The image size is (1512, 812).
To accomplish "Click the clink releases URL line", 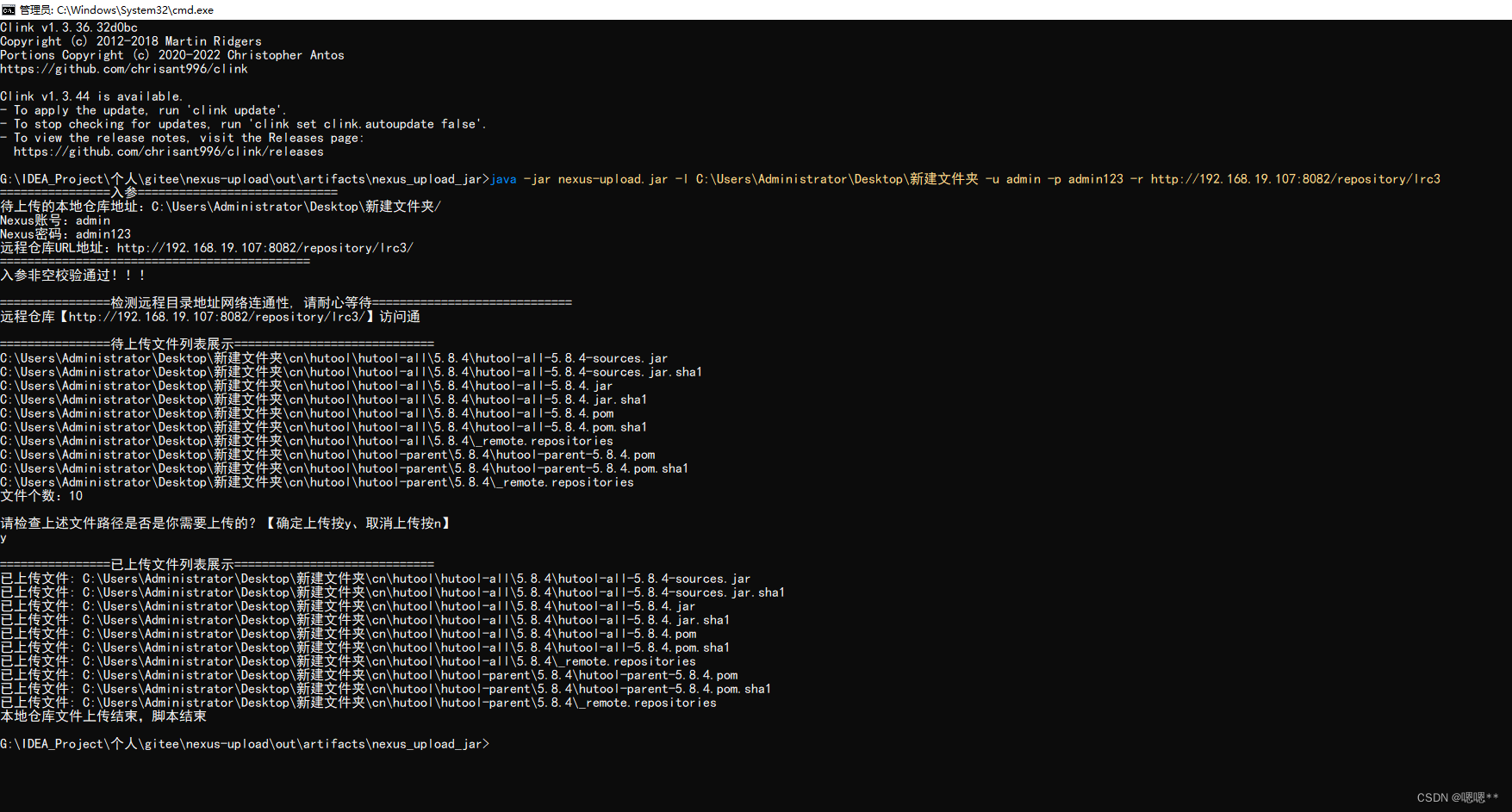I will point(169,152).
